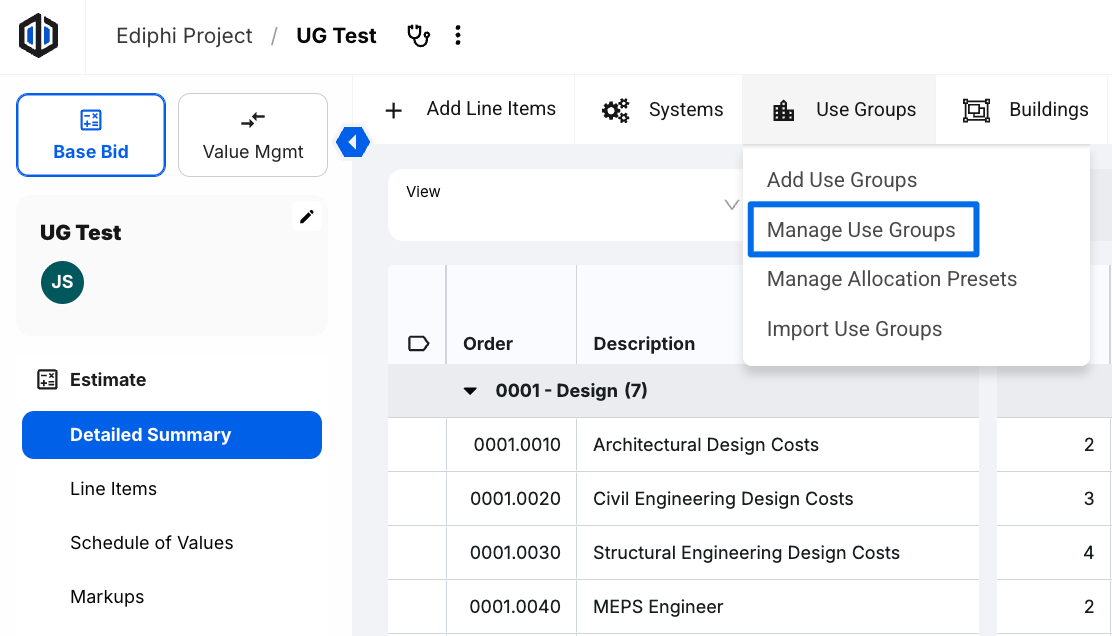
Task: Click the plus icon beside Add Line Items
Action: 394,110
